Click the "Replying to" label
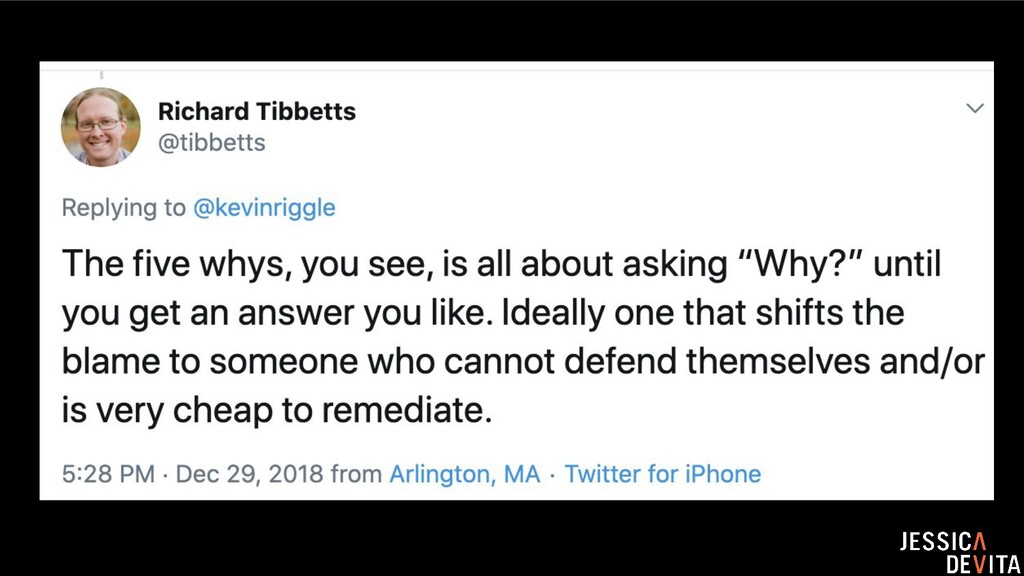This screenshot has height=576, width=1024. tap(123, 208)
